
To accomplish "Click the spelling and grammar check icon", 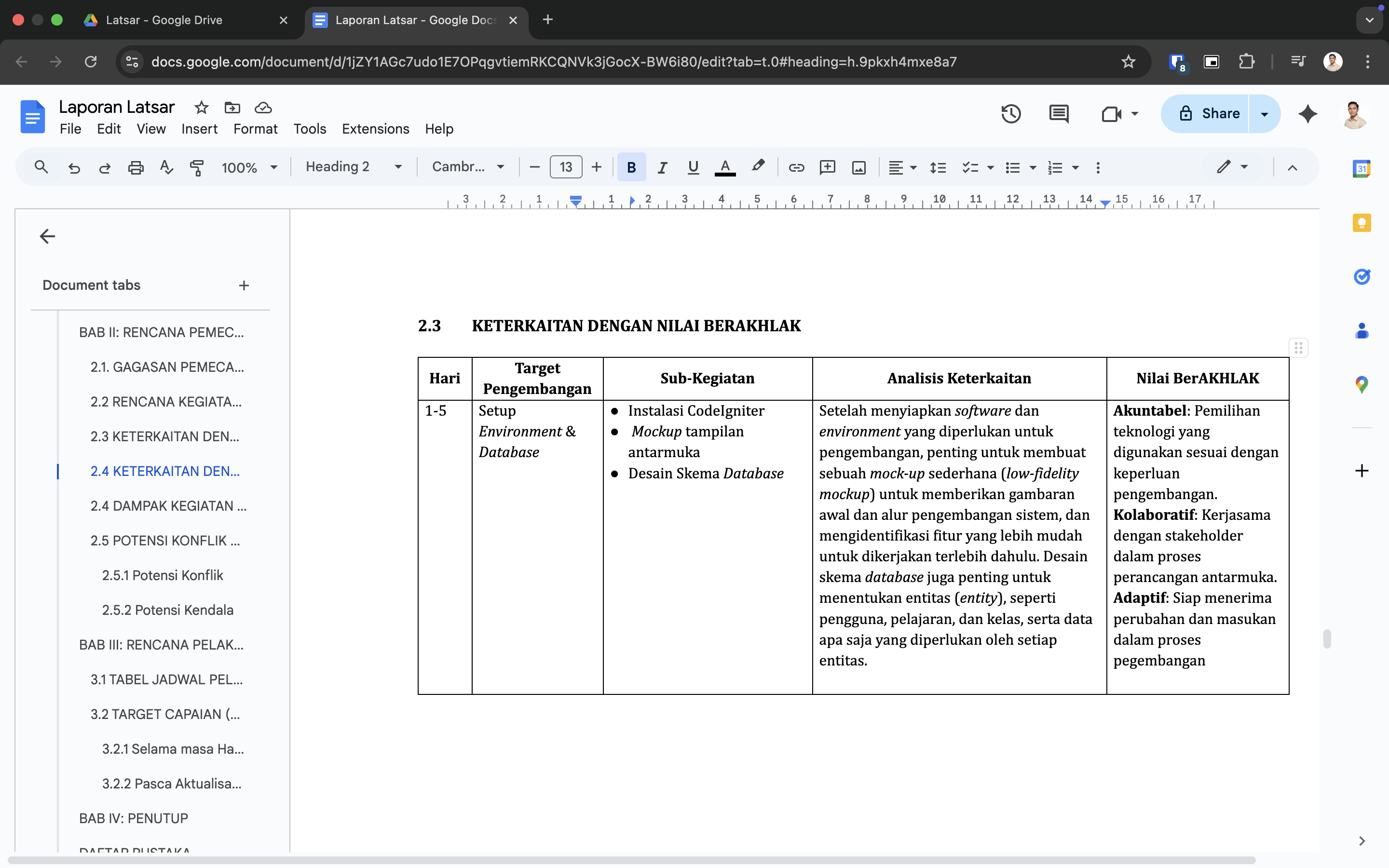I will point(166,167).
